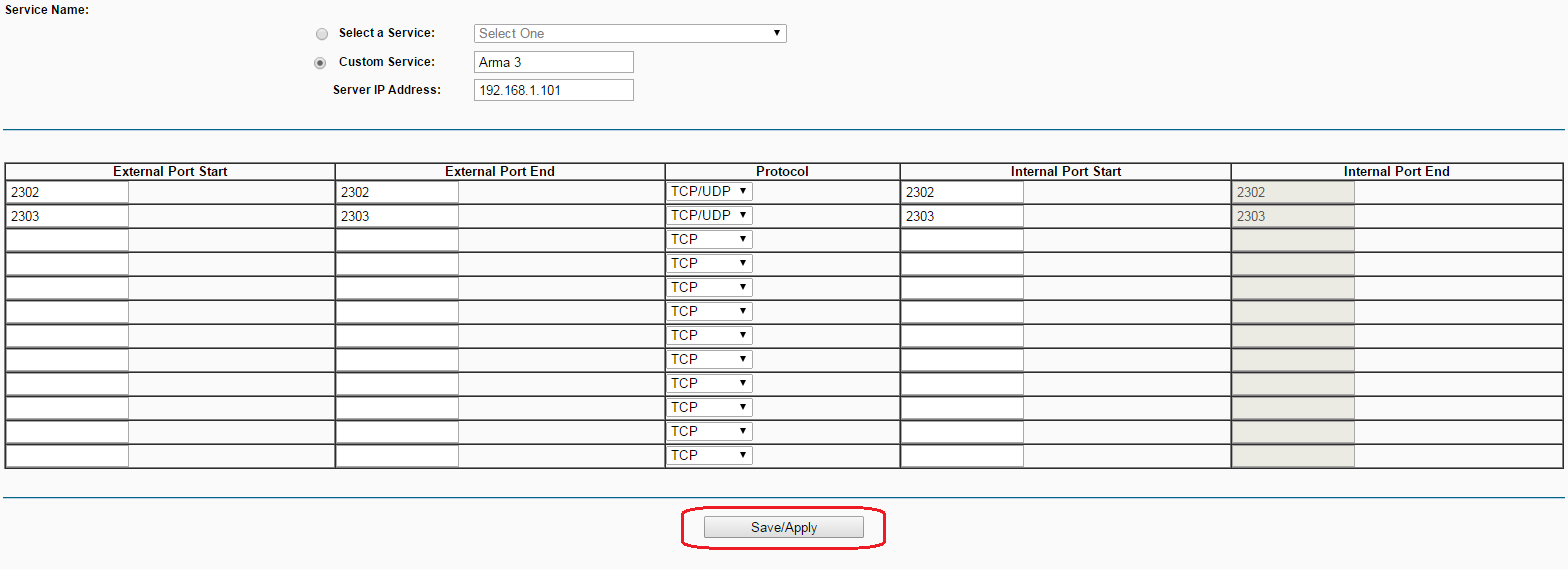
Task: Click the Custom Service field containing Arma 3
Action: pos(554,62)
